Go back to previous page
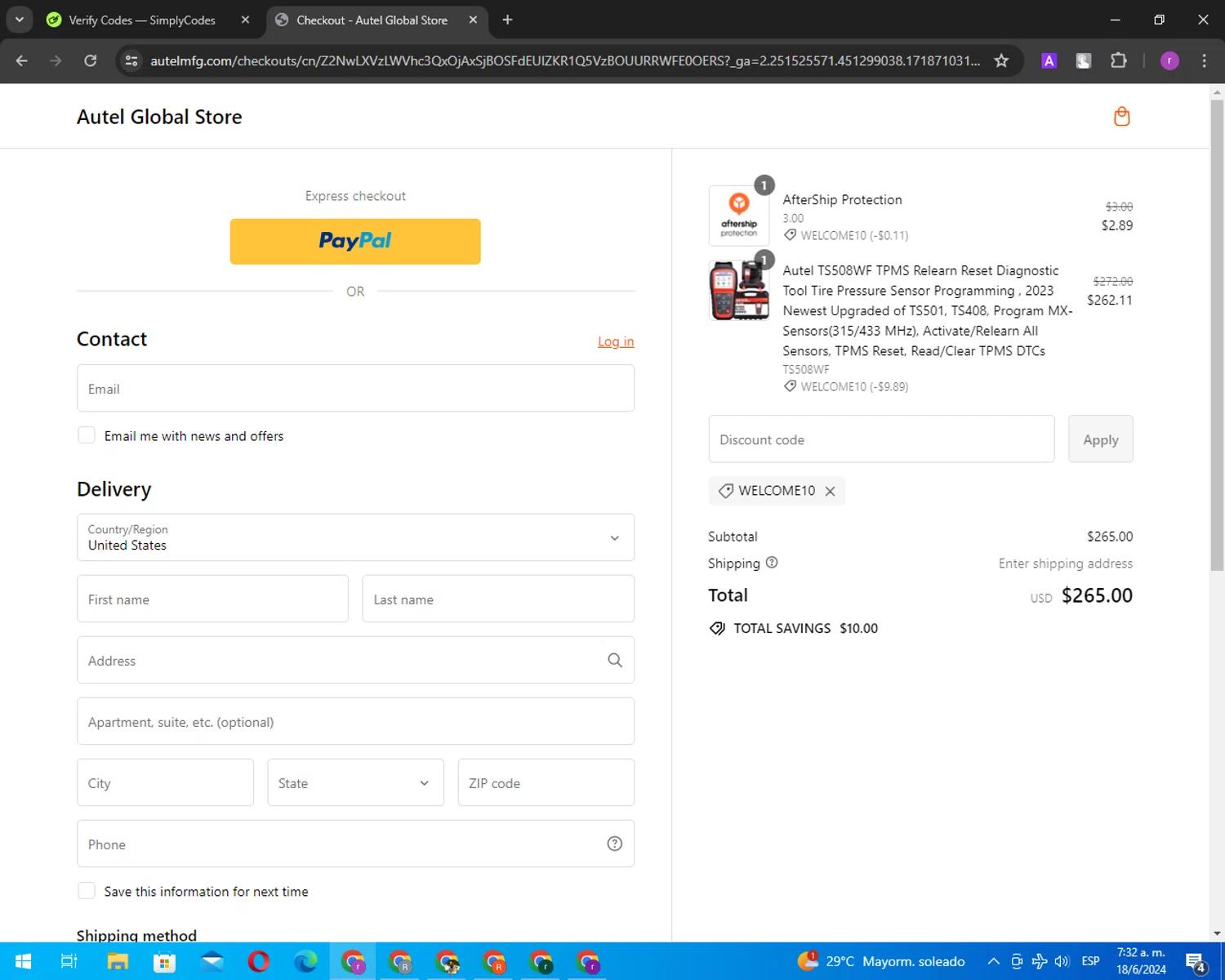 [x=22, y=60]
